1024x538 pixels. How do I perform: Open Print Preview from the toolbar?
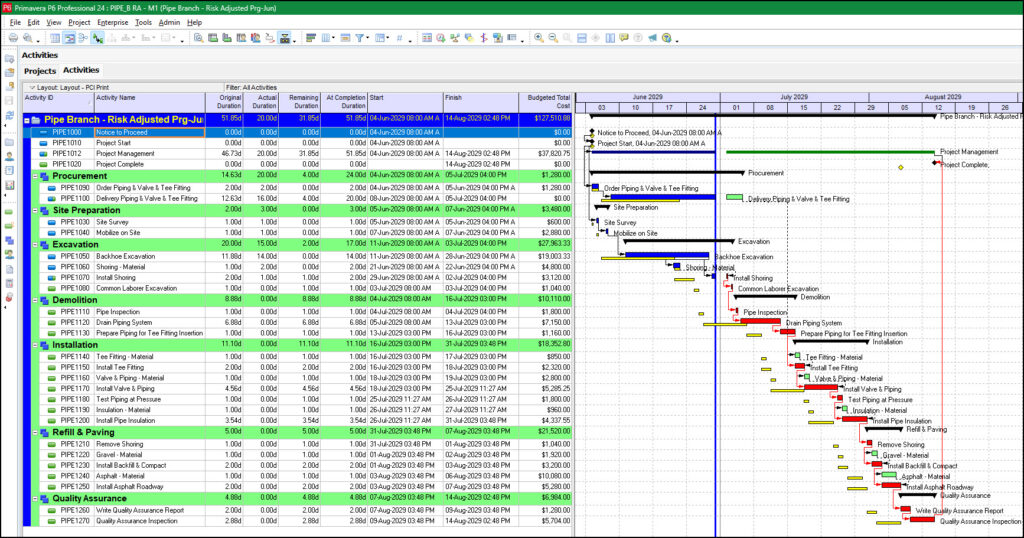click(x=27, y=38)
